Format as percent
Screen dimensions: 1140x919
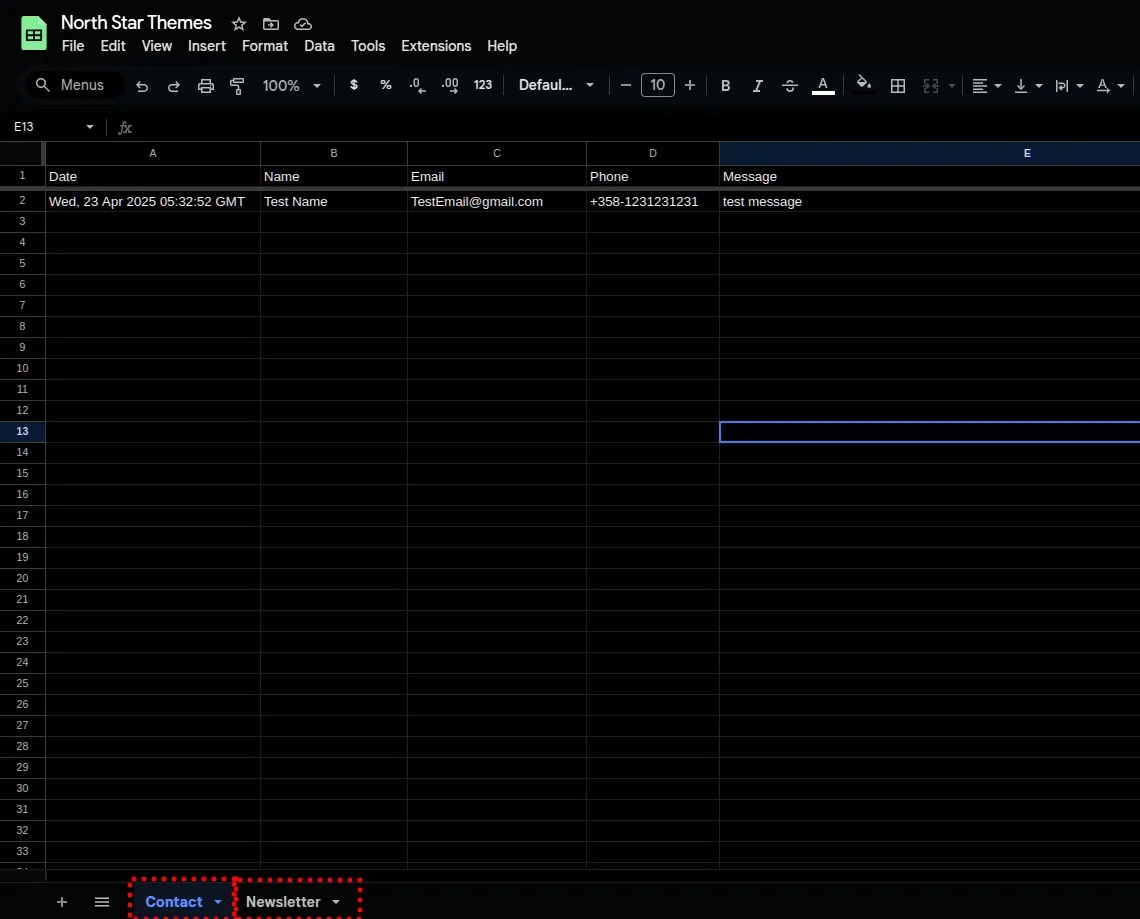[386, 85]
